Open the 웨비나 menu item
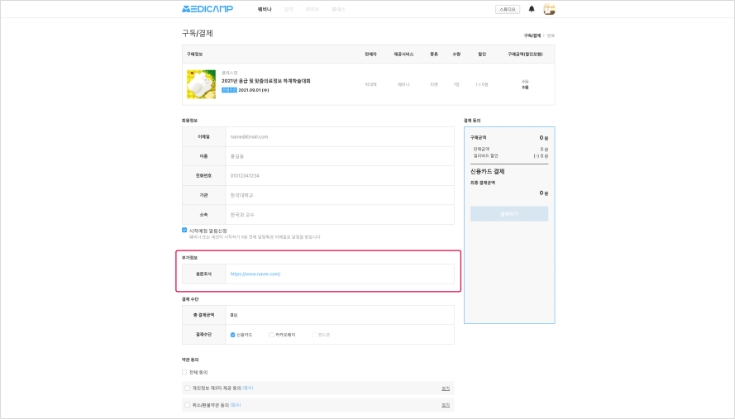 click(264, 9)
